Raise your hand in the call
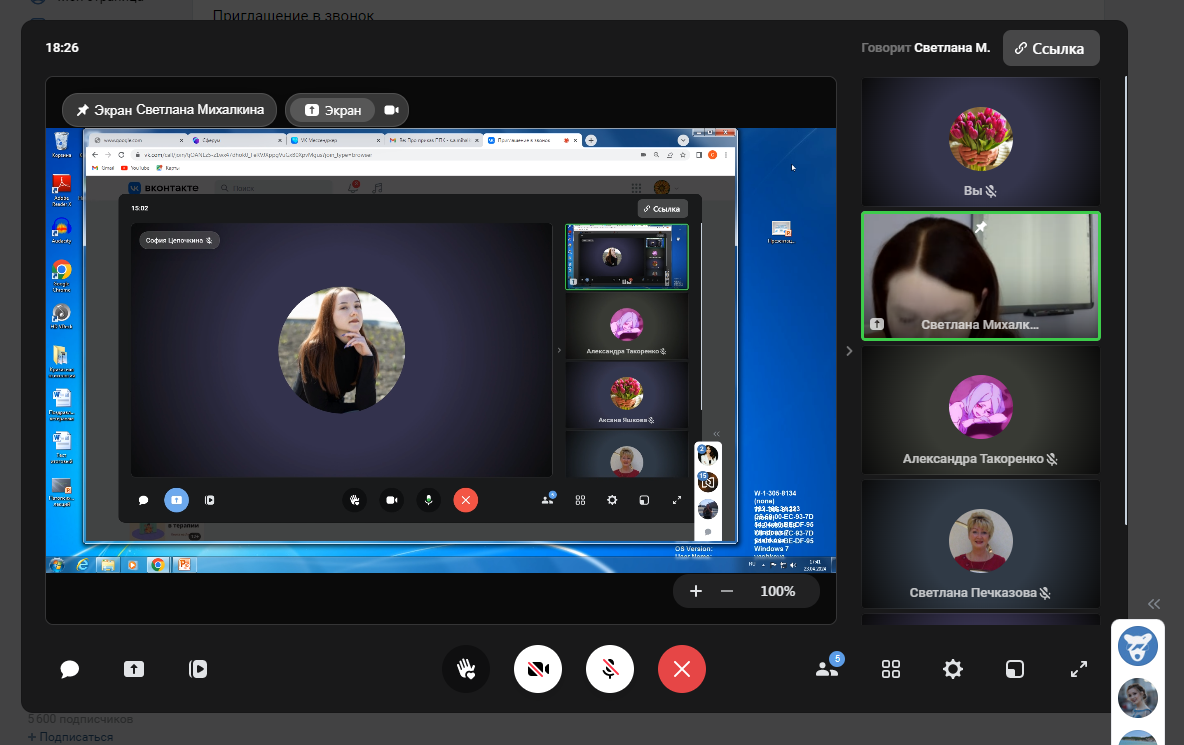The width and height of the screenshot is (1184, 745). pyautogui.click(x=466, y=670)
